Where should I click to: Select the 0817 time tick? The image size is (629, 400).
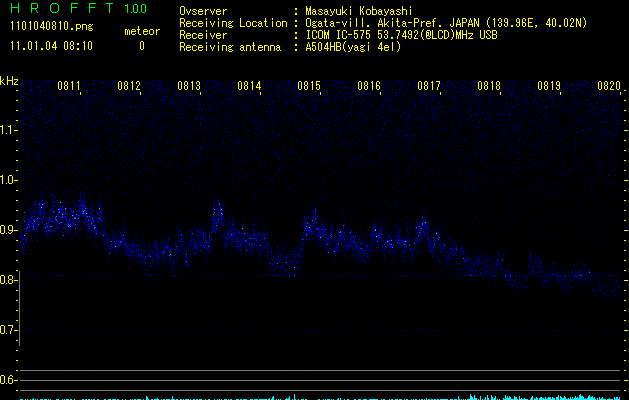429,87
